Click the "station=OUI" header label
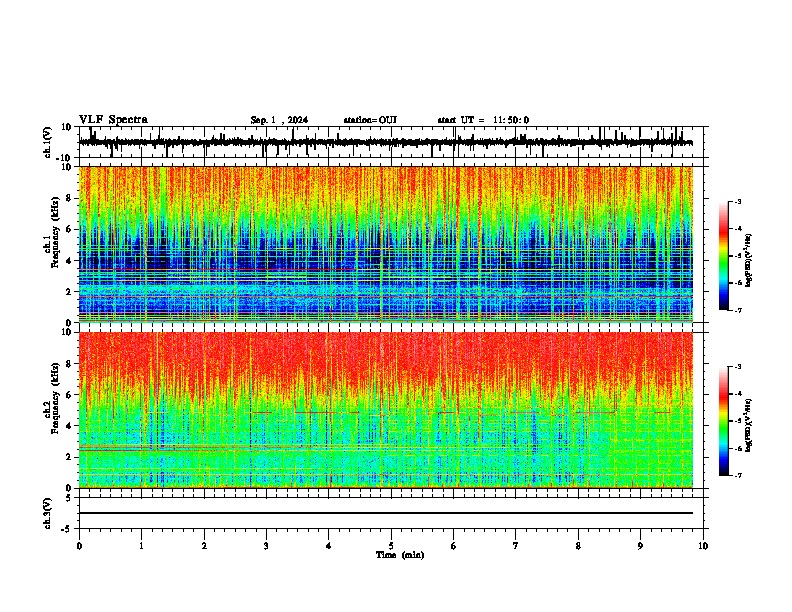The image size is (792, 612). pos(370,120)
